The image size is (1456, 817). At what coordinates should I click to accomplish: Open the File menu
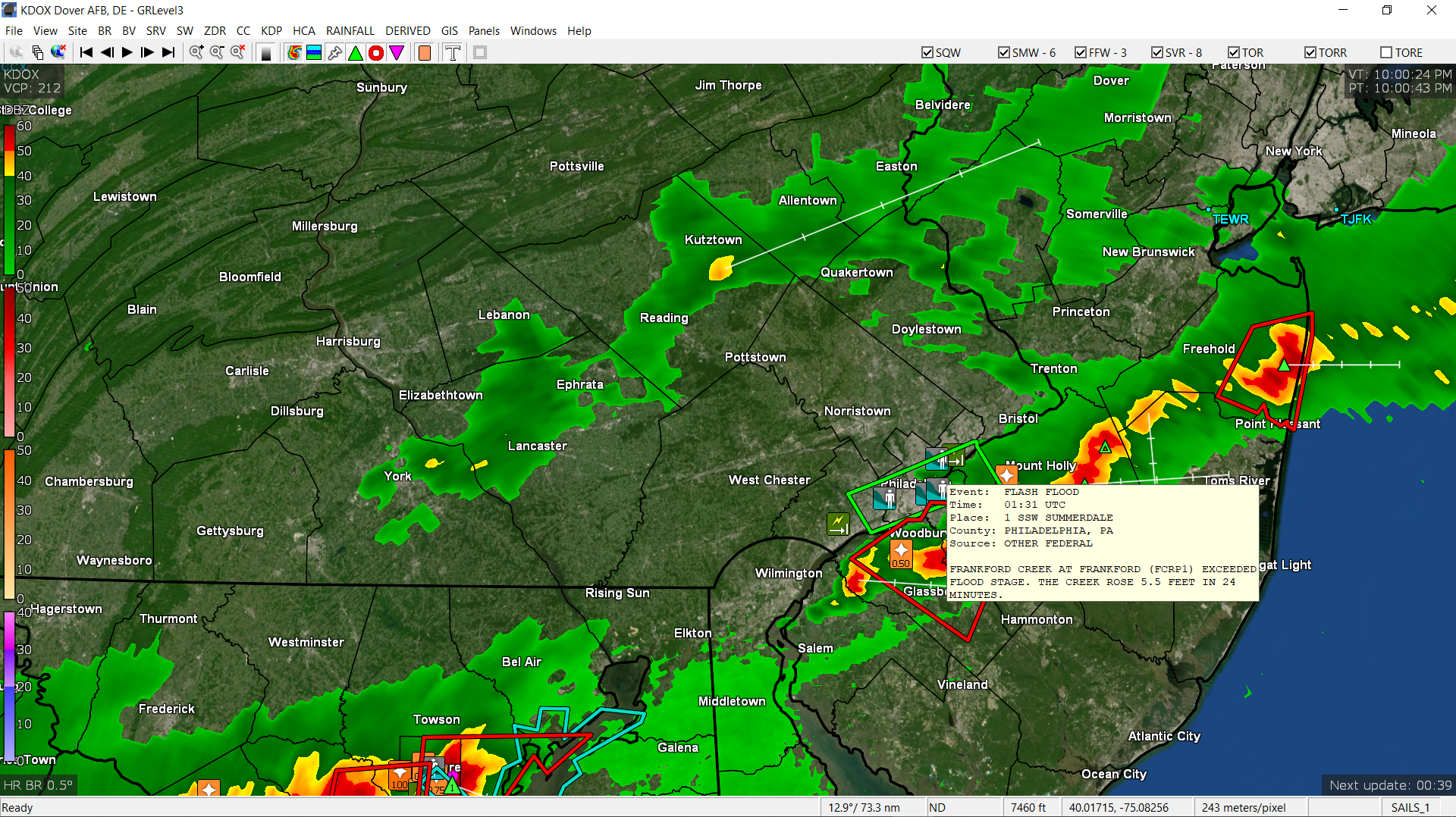pyautogui.click(x=14, y=31)
